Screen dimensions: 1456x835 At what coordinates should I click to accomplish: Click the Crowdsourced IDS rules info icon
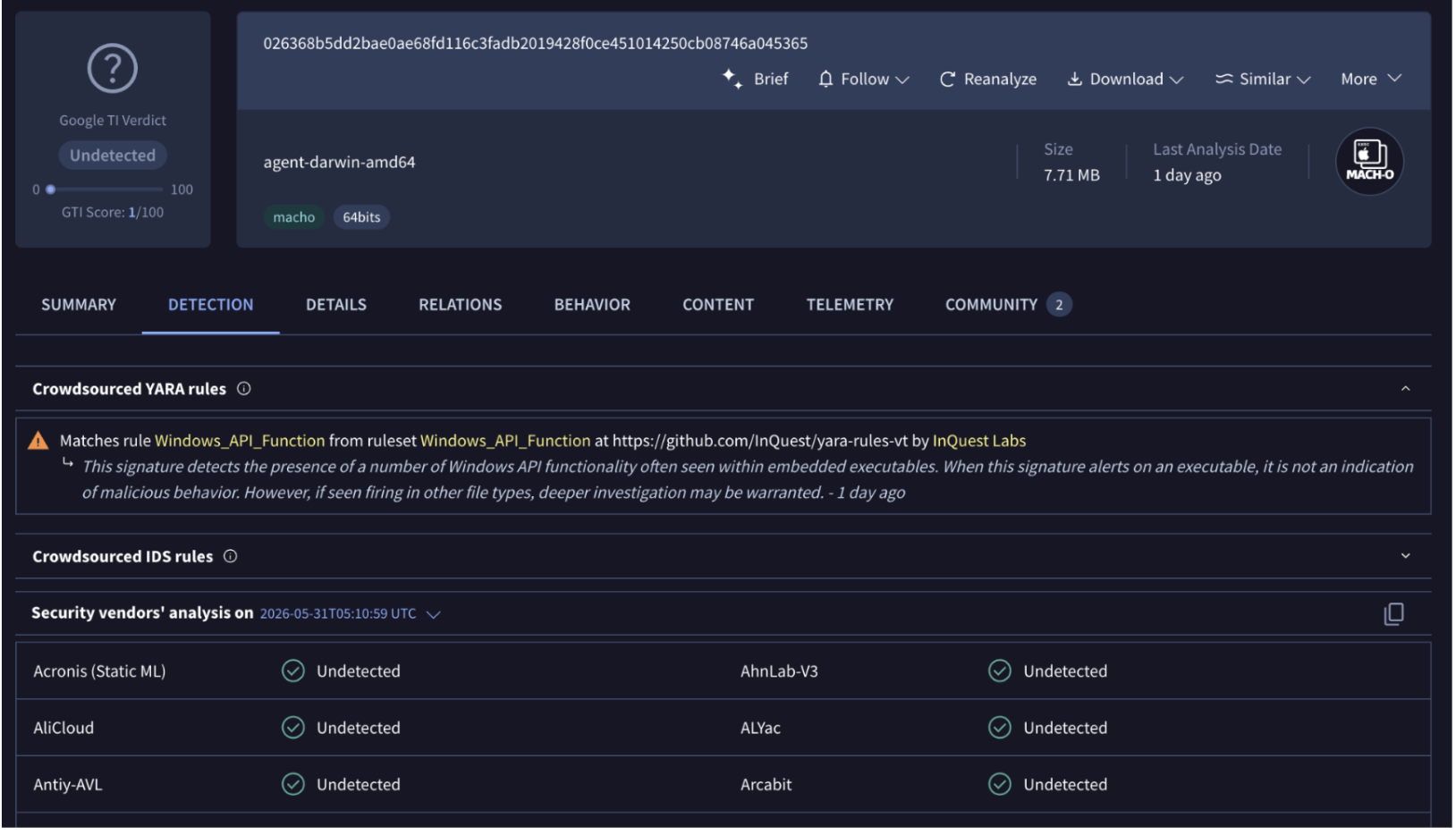(x=231, y=556)
